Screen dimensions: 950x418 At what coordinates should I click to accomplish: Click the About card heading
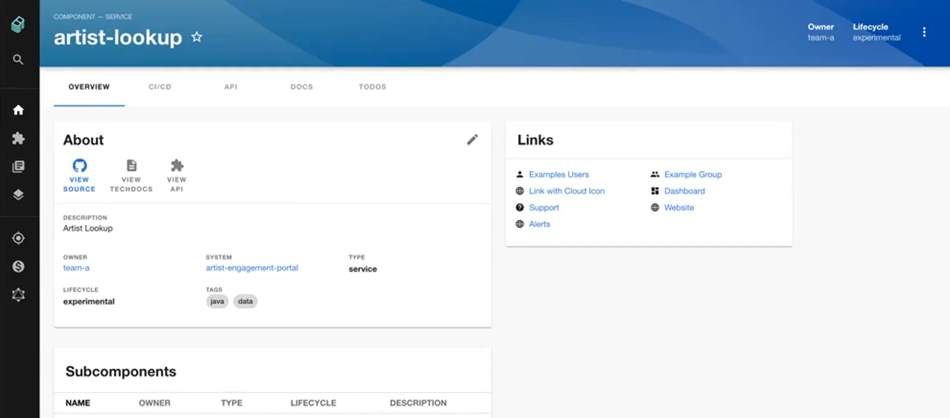coord(84,140)
